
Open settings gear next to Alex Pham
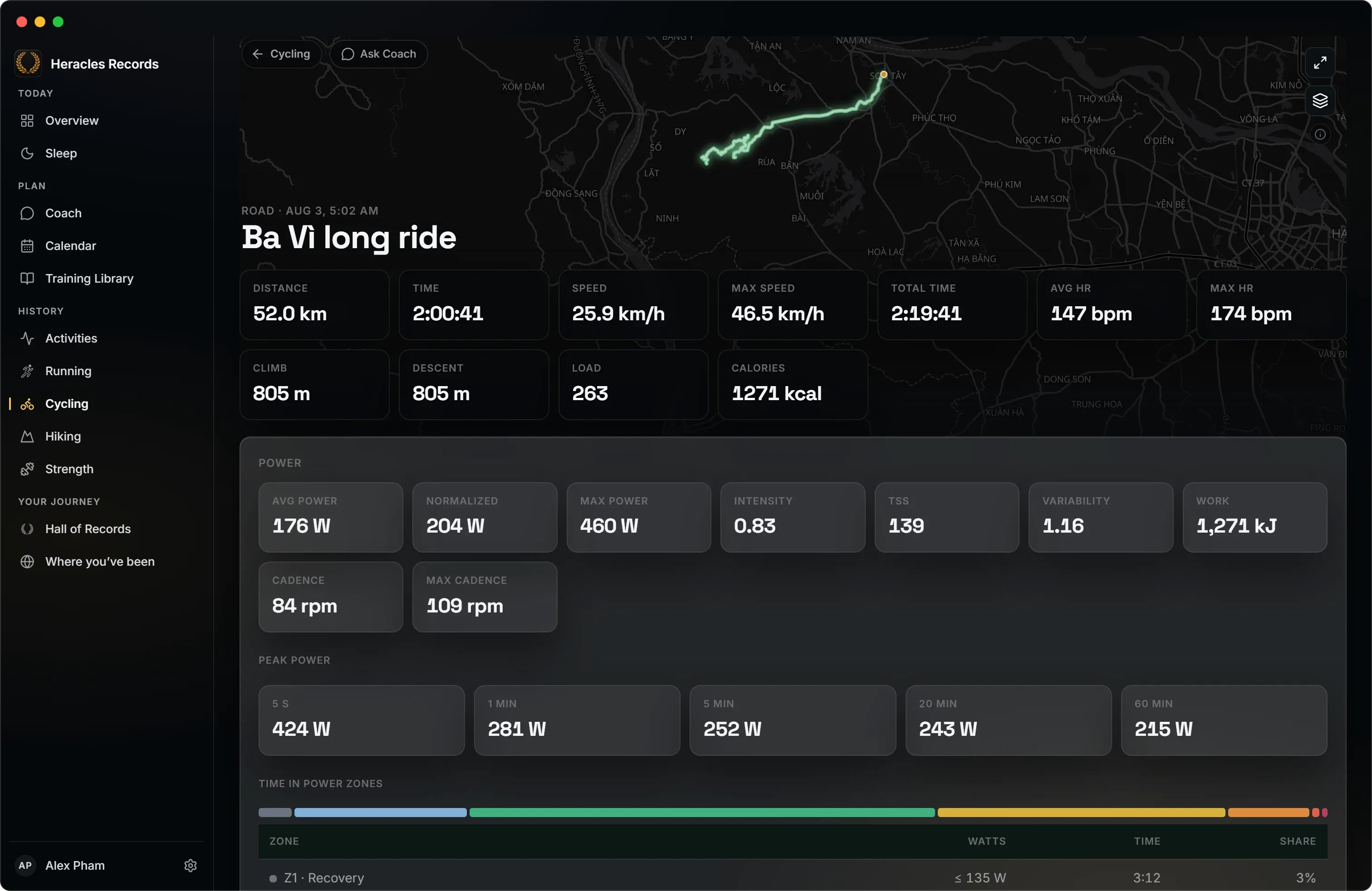point(191,866)
